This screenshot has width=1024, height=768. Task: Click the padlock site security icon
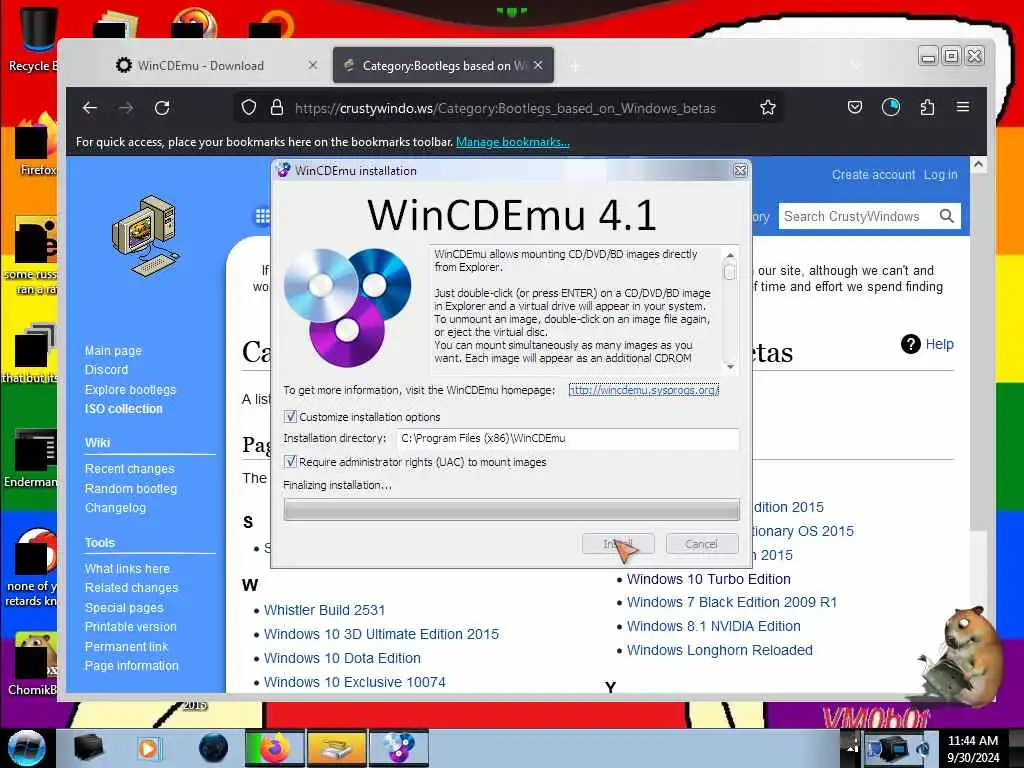pyautogui.click(x=277, y=108)
